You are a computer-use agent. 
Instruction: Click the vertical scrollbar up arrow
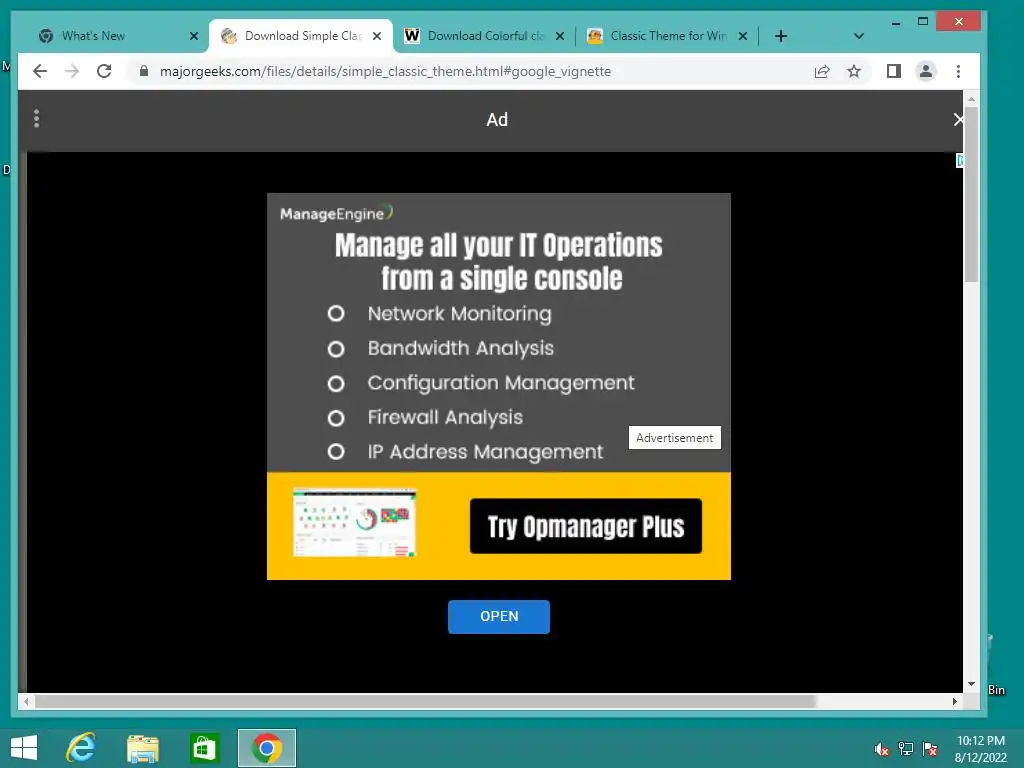(x=971, y=99)
